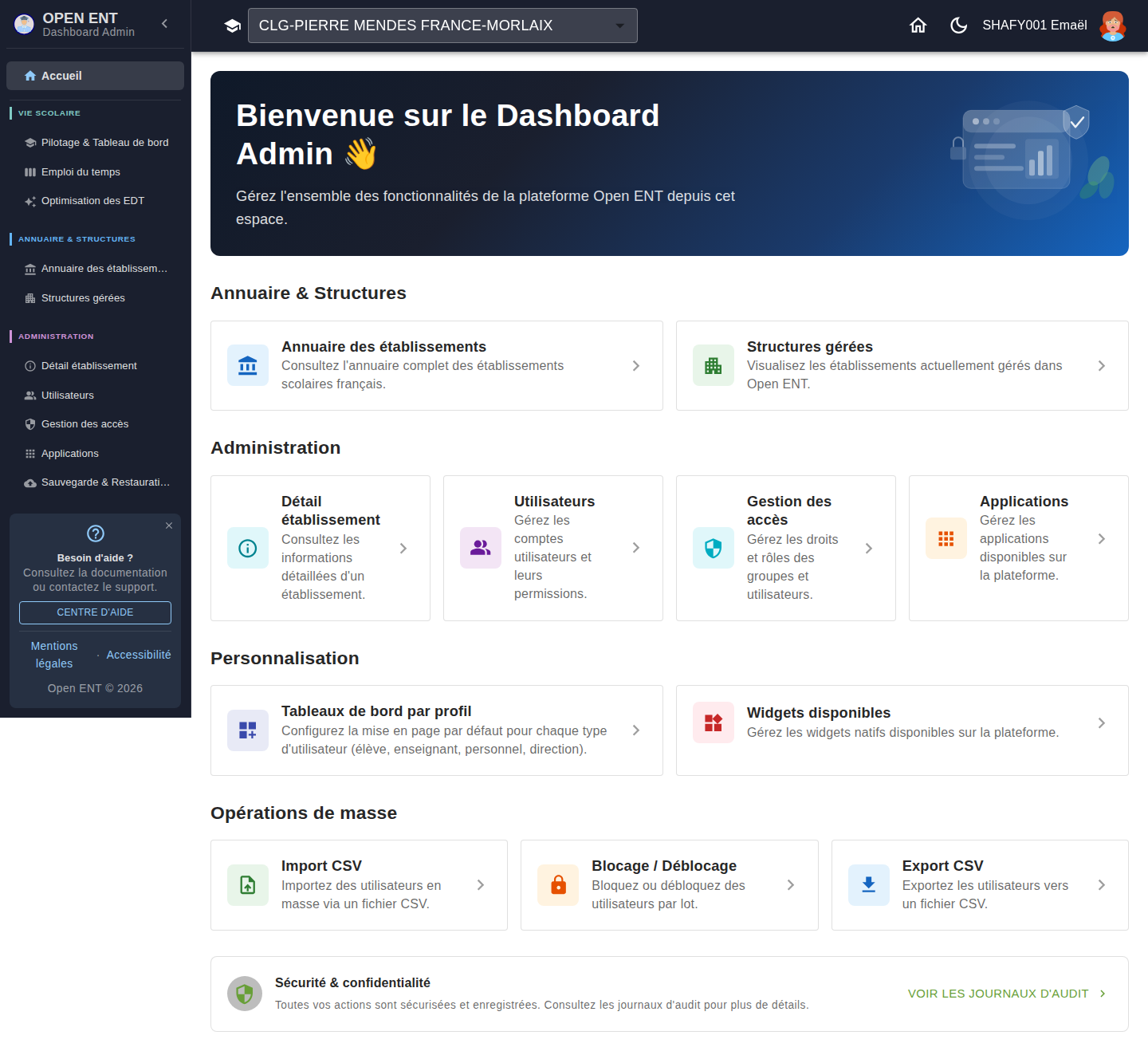Click the Blocage / Déblocage lock icon
The height and width of the screenshot is (1051, 1148).
pos(558,885)
